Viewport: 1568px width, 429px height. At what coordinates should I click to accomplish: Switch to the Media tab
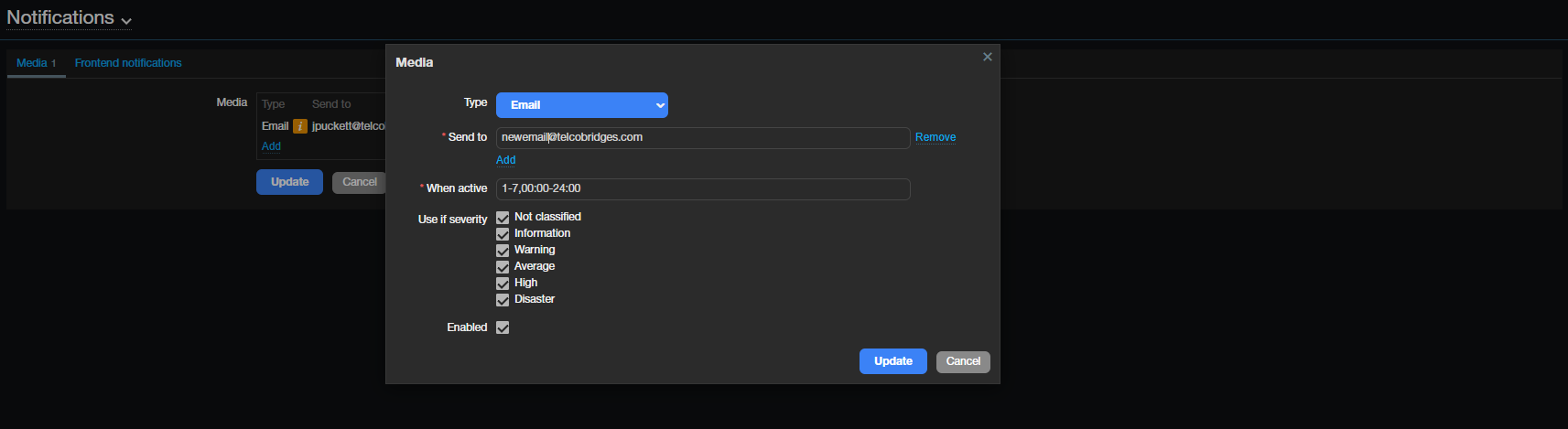[x=37, y=63]
